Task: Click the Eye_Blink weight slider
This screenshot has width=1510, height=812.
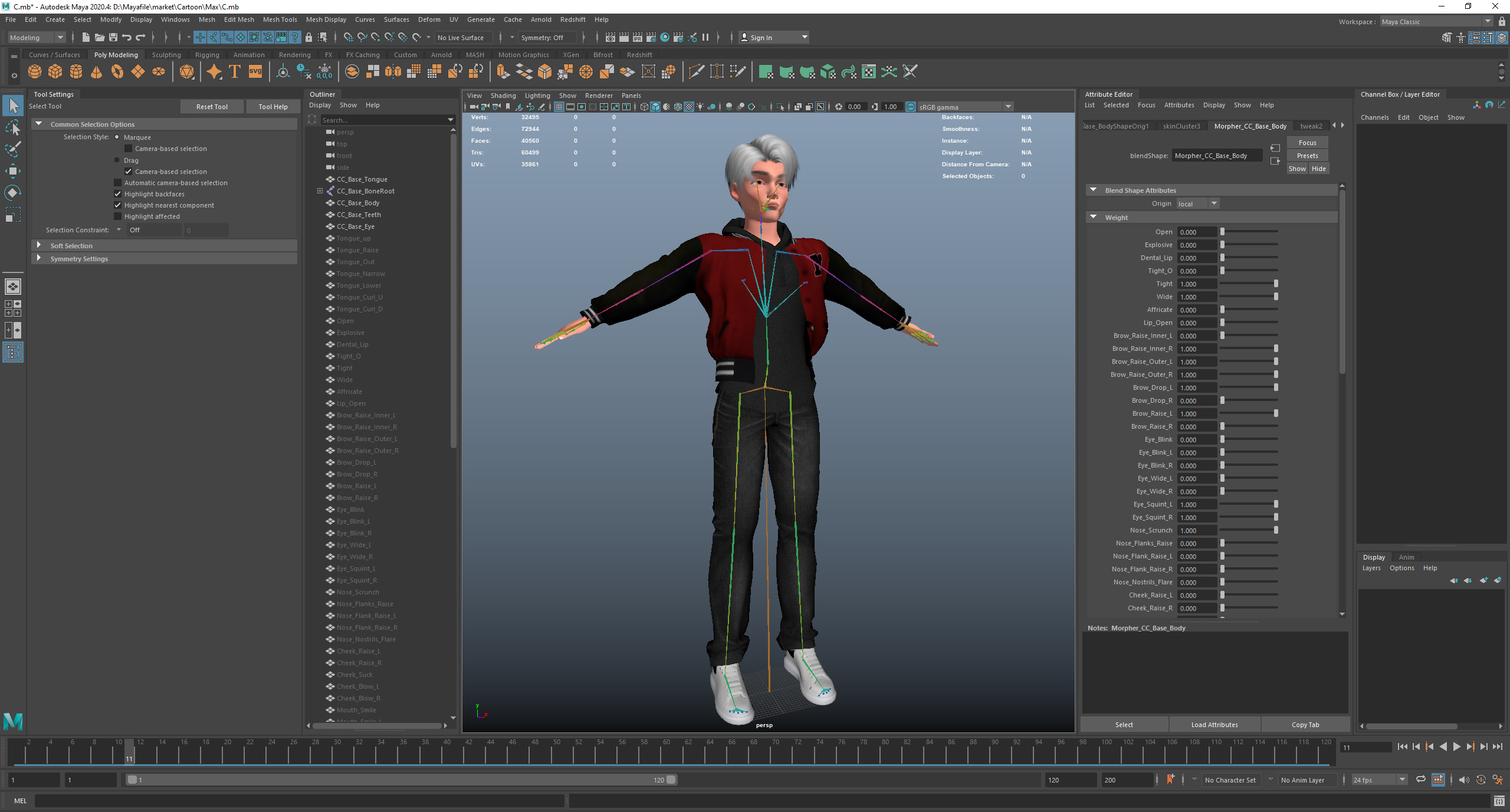Action: 1248,439
